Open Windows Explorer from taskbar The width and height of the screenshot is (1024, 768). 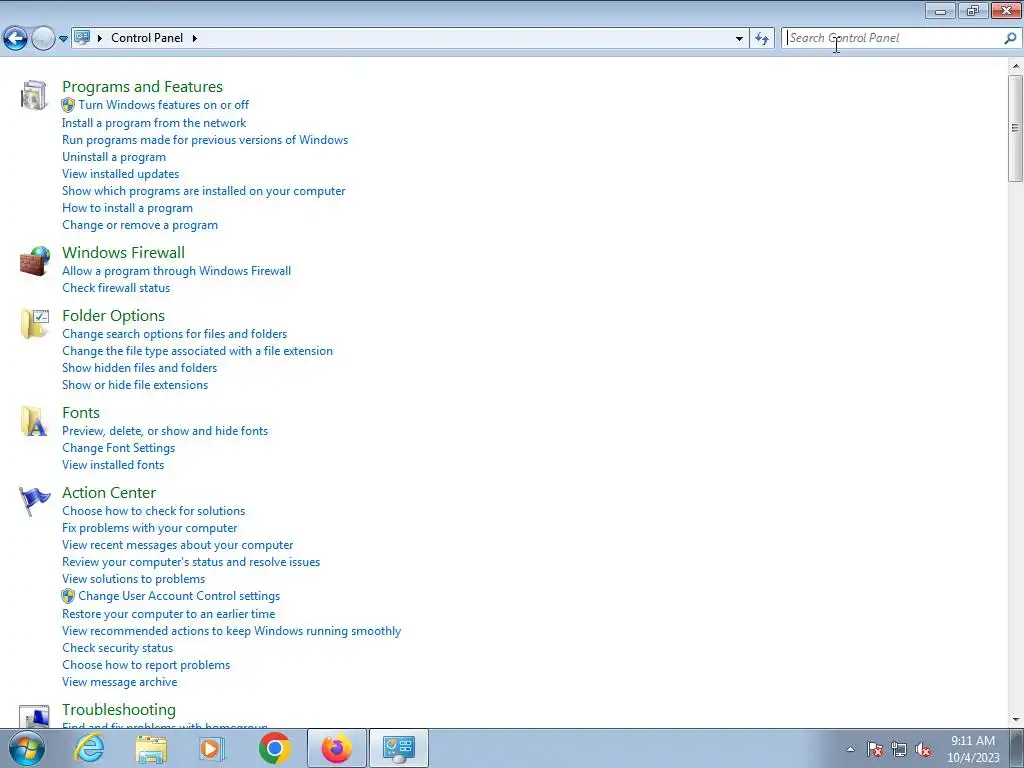tap(151, 748)
